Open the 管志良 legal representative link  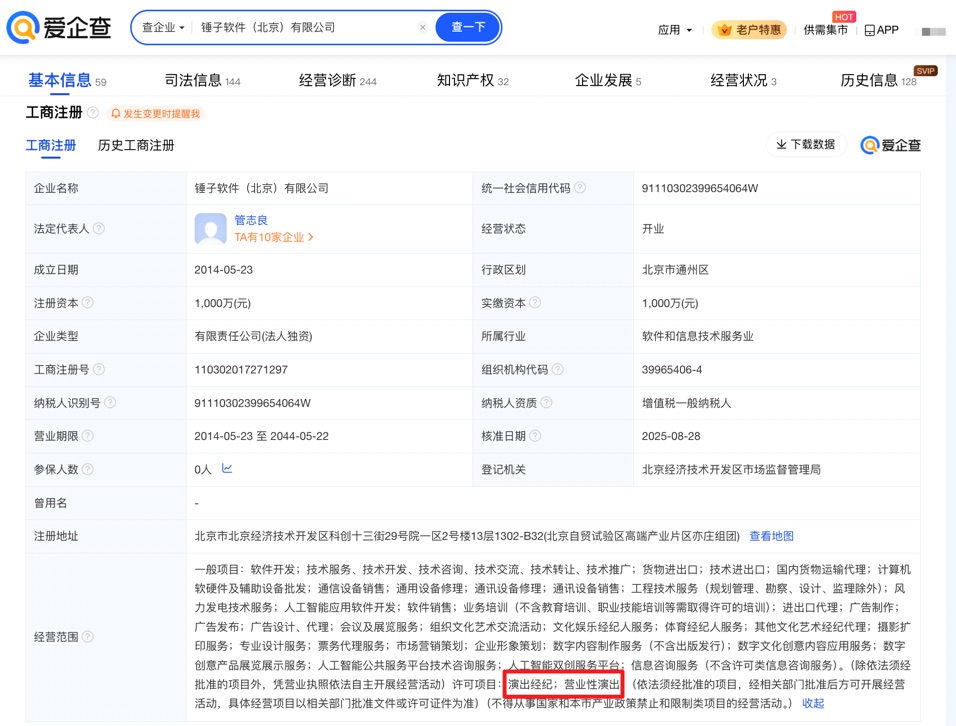coord(251,220)
